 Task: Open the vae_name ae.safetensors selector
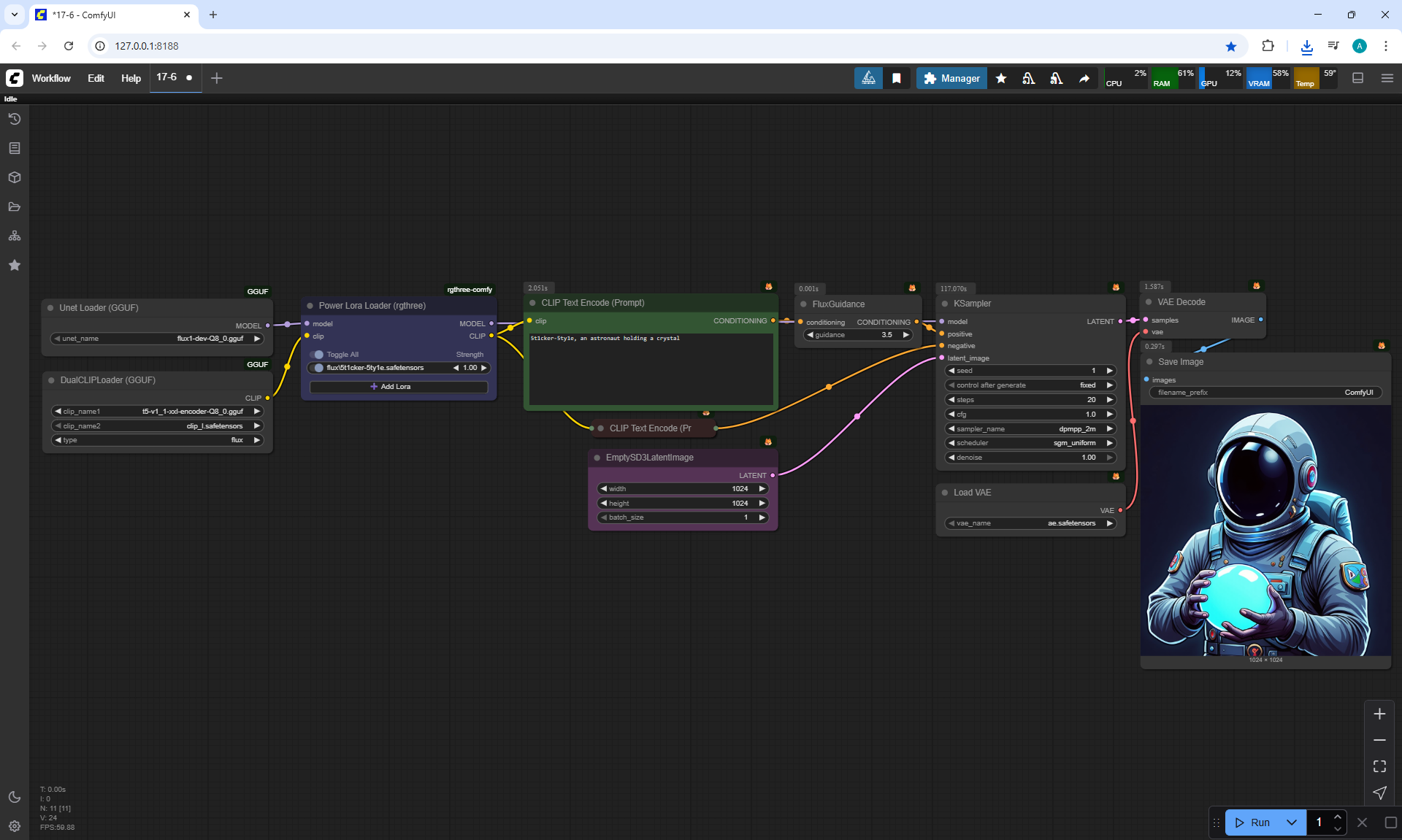tap(1030, 523)
